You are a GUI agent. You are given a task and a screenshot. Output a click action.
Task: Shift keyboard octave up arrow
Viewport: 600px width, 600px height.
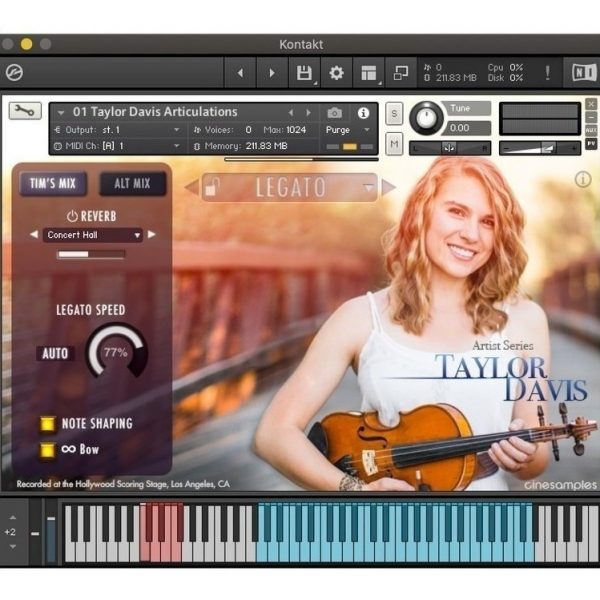(13, 517)
